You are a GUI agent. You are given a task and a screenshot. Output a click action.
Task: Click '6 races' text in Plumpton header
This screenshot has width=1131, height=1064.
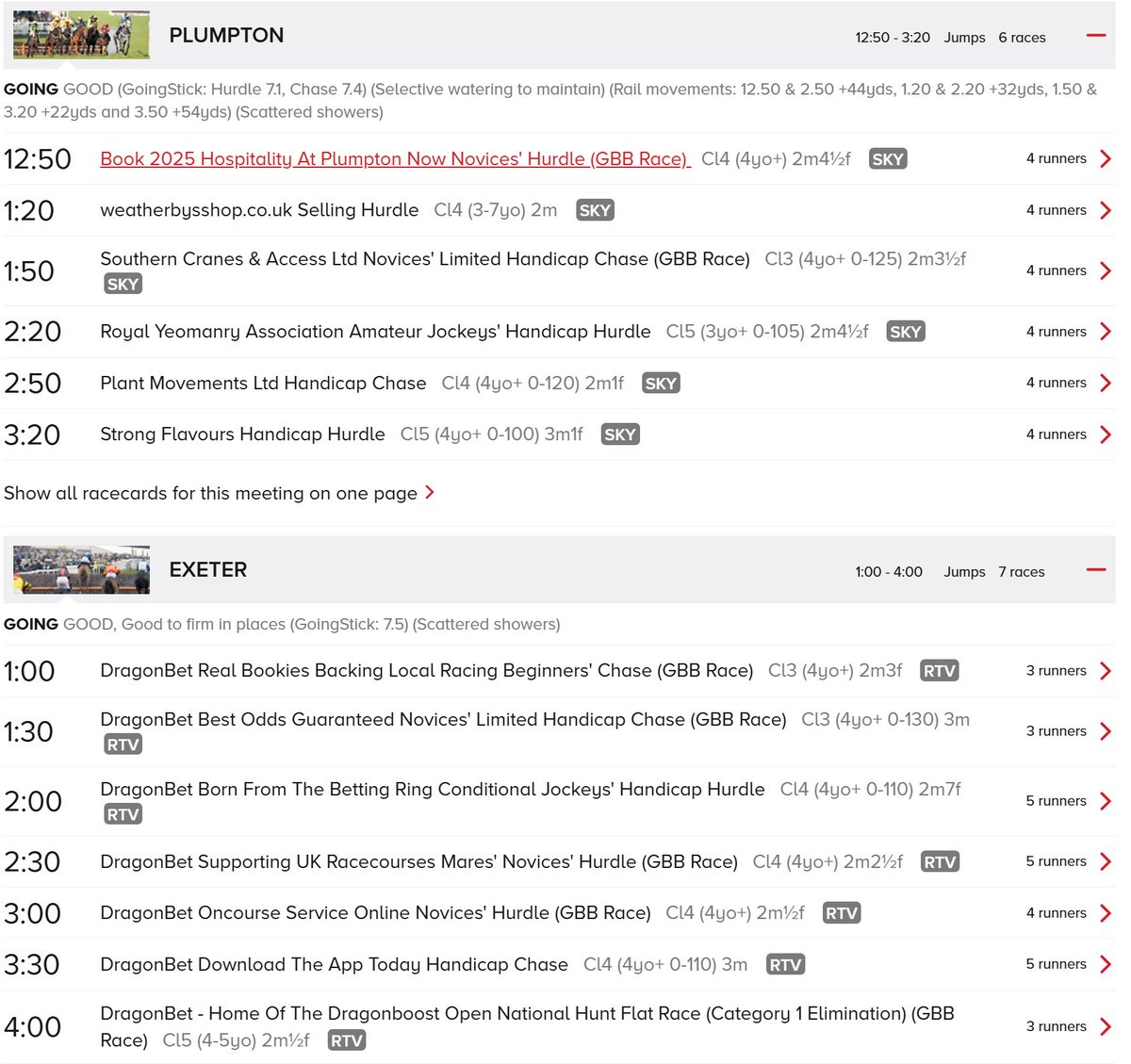coord(1022,38)
